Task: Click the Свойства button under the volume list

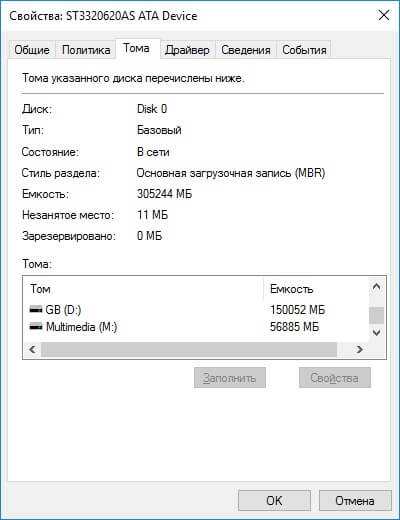Action: click(x=334, y=378)
